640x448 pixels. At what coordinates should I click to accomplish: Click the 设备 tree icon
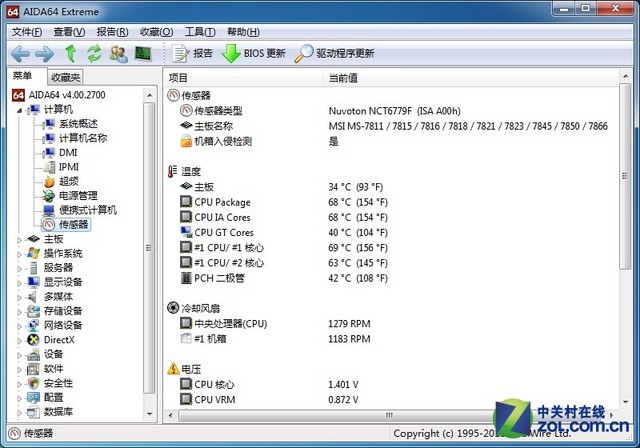pos(33,355)
